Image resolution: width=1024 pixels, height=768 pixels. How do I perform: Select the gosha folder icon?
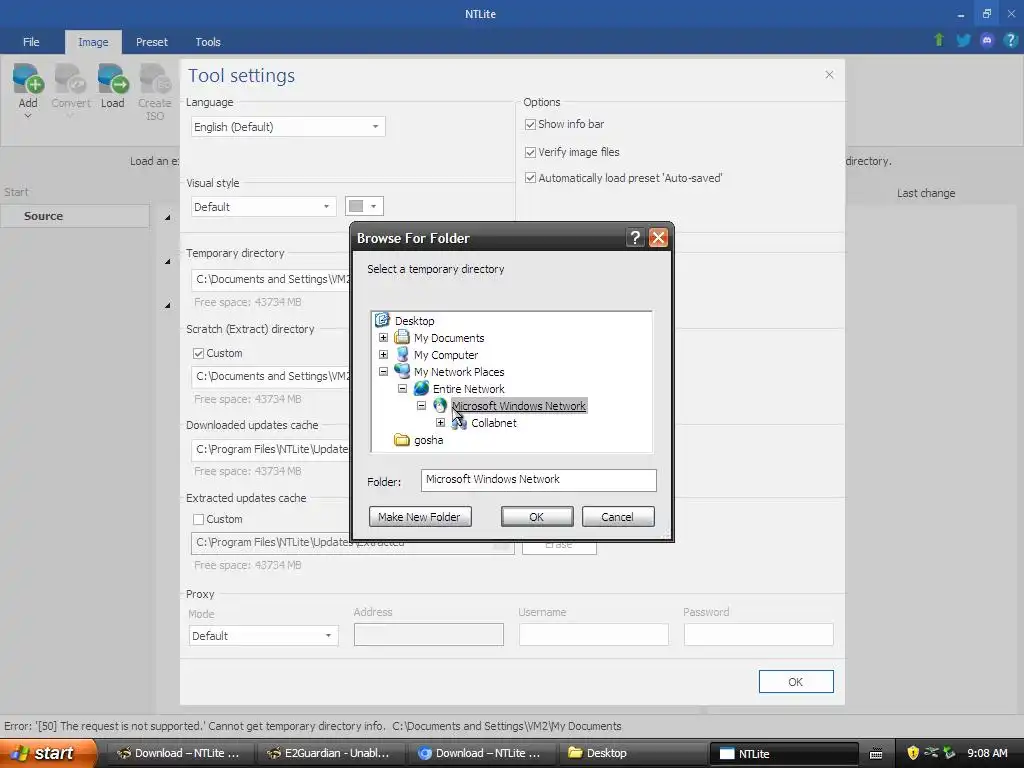tap(402, 440)
